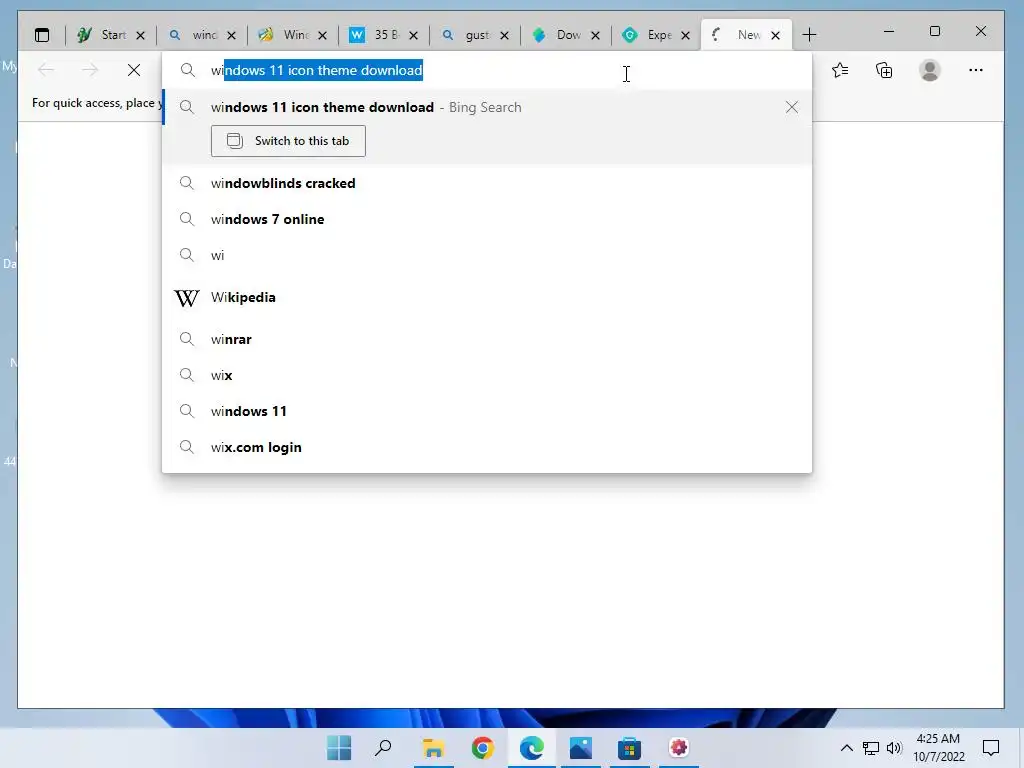Click the forward navigation arrow
1024x768 pixels.
point(89,70)
